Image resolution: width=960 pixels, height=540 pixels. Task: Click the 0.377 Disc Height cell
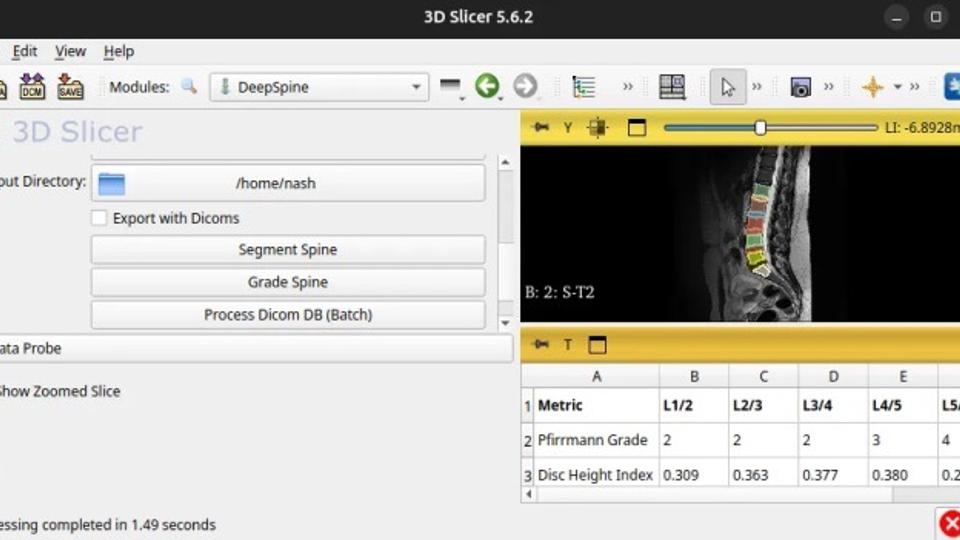[833, 474]
